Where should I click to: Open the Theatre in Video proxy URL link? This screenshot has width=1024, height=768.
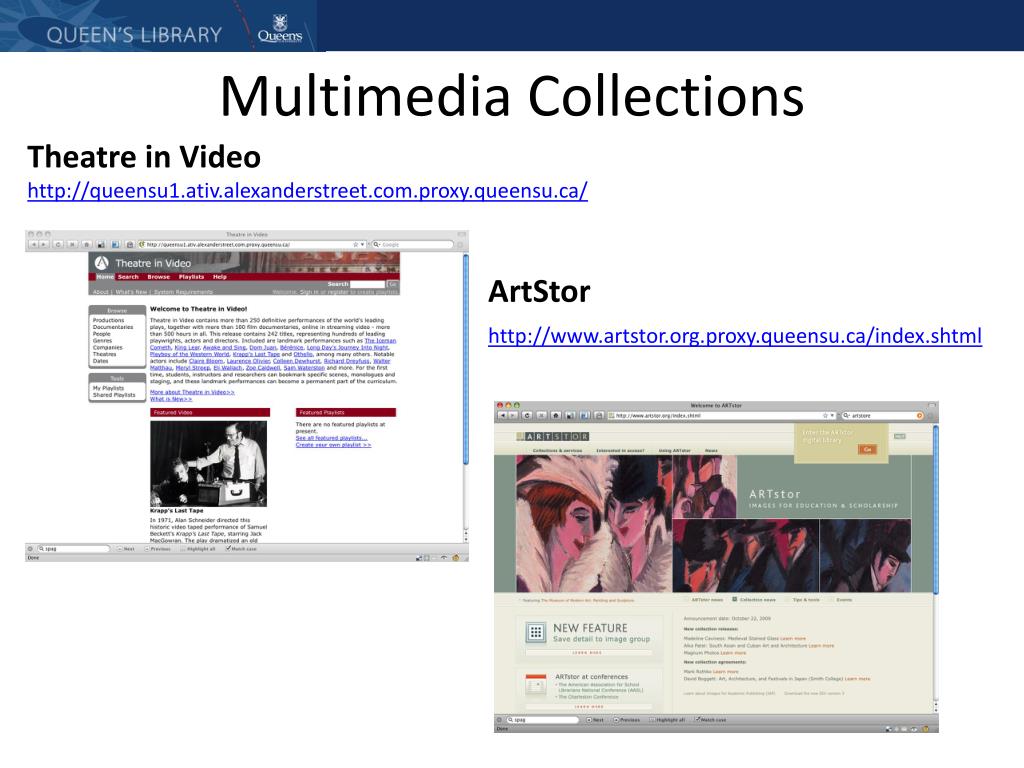(x=308, y=191)
